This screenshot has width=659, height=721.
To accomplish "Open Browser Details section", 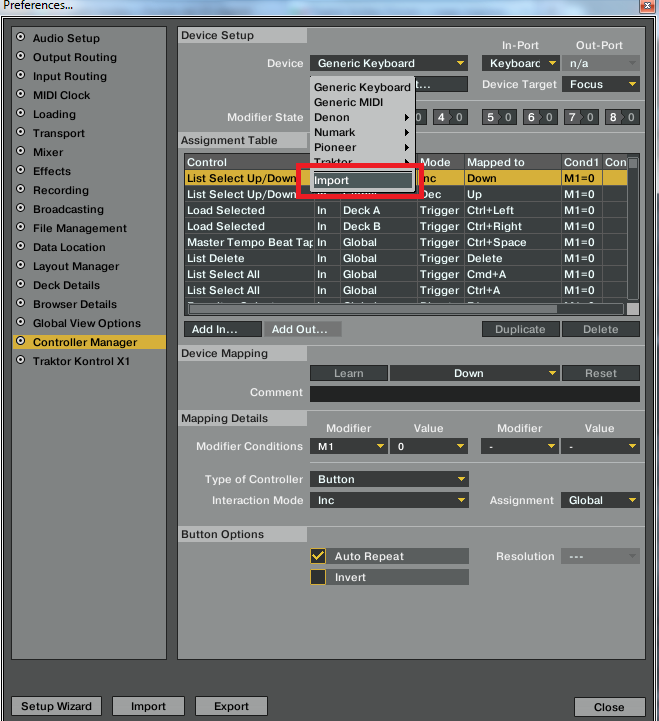I will pos(74,304).
